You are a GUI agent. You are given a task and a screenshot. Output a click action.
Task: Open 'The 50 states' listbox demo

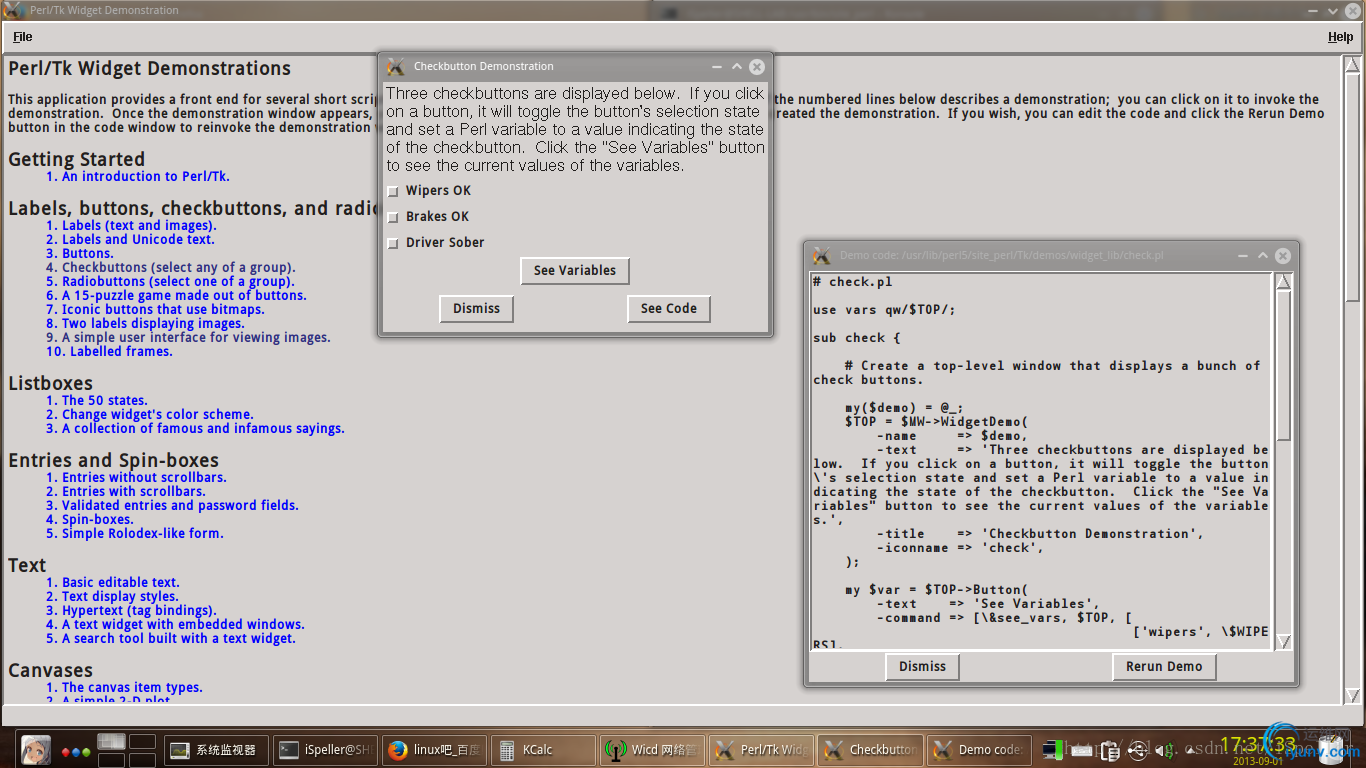(104, 400)
